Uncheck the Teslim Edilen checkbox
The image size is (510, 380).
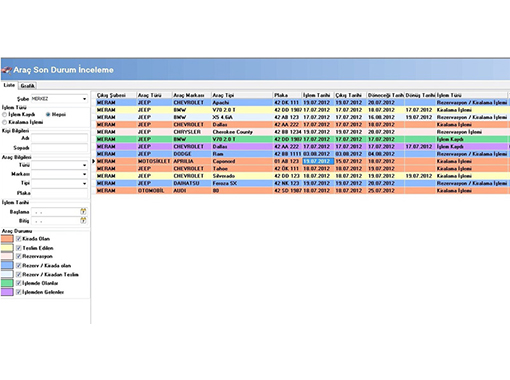19,248
